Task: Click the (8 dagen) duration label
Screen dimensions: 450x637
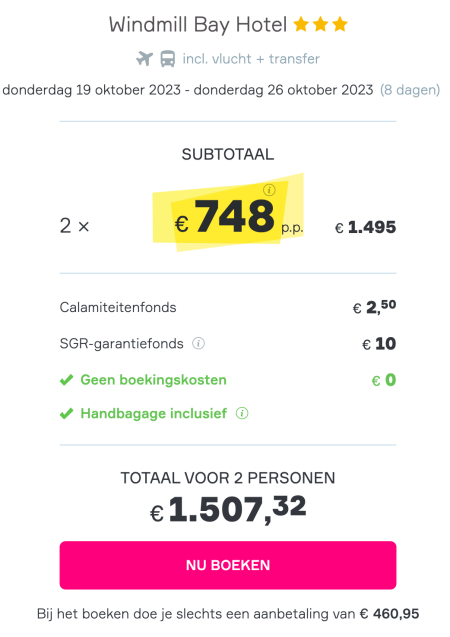Action: (x=410, y=90)
